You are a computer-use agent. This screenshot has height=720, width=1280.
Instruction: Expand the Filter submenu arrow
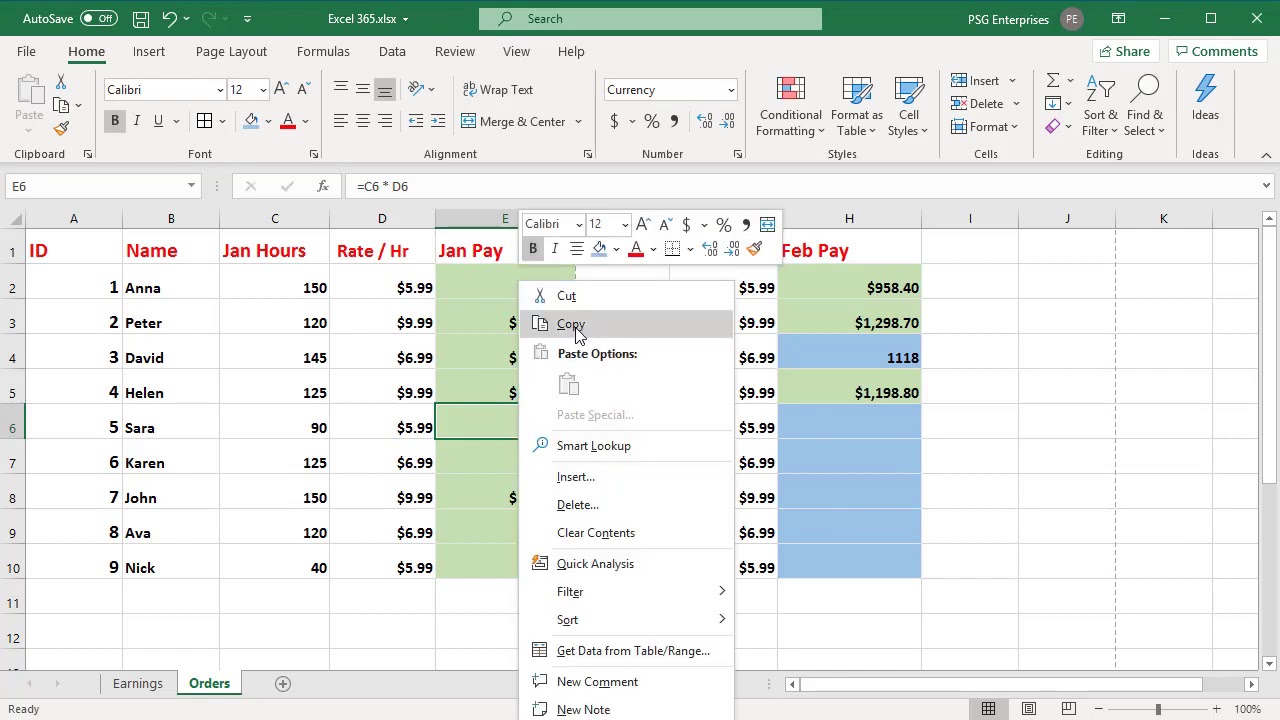pyautogui.click(x=722, y=591)
